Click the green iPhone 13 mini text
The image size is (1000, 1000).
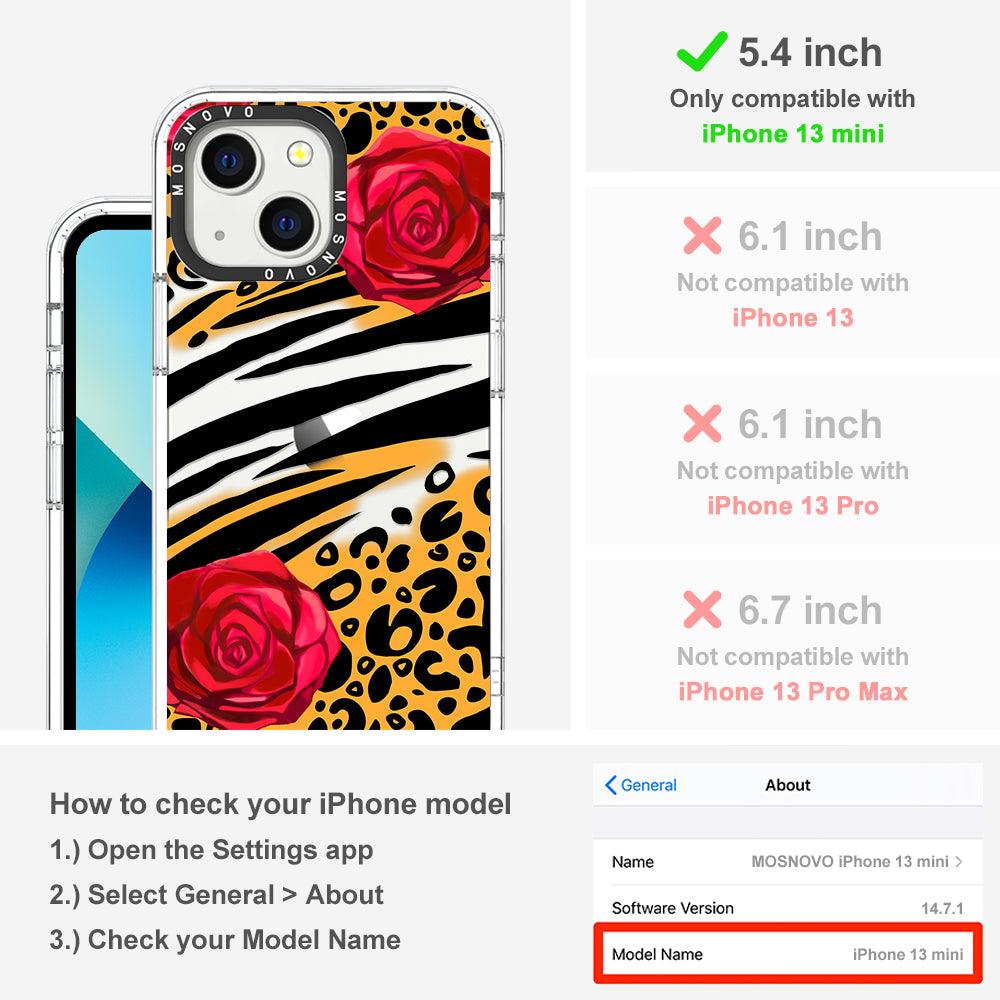793,133
